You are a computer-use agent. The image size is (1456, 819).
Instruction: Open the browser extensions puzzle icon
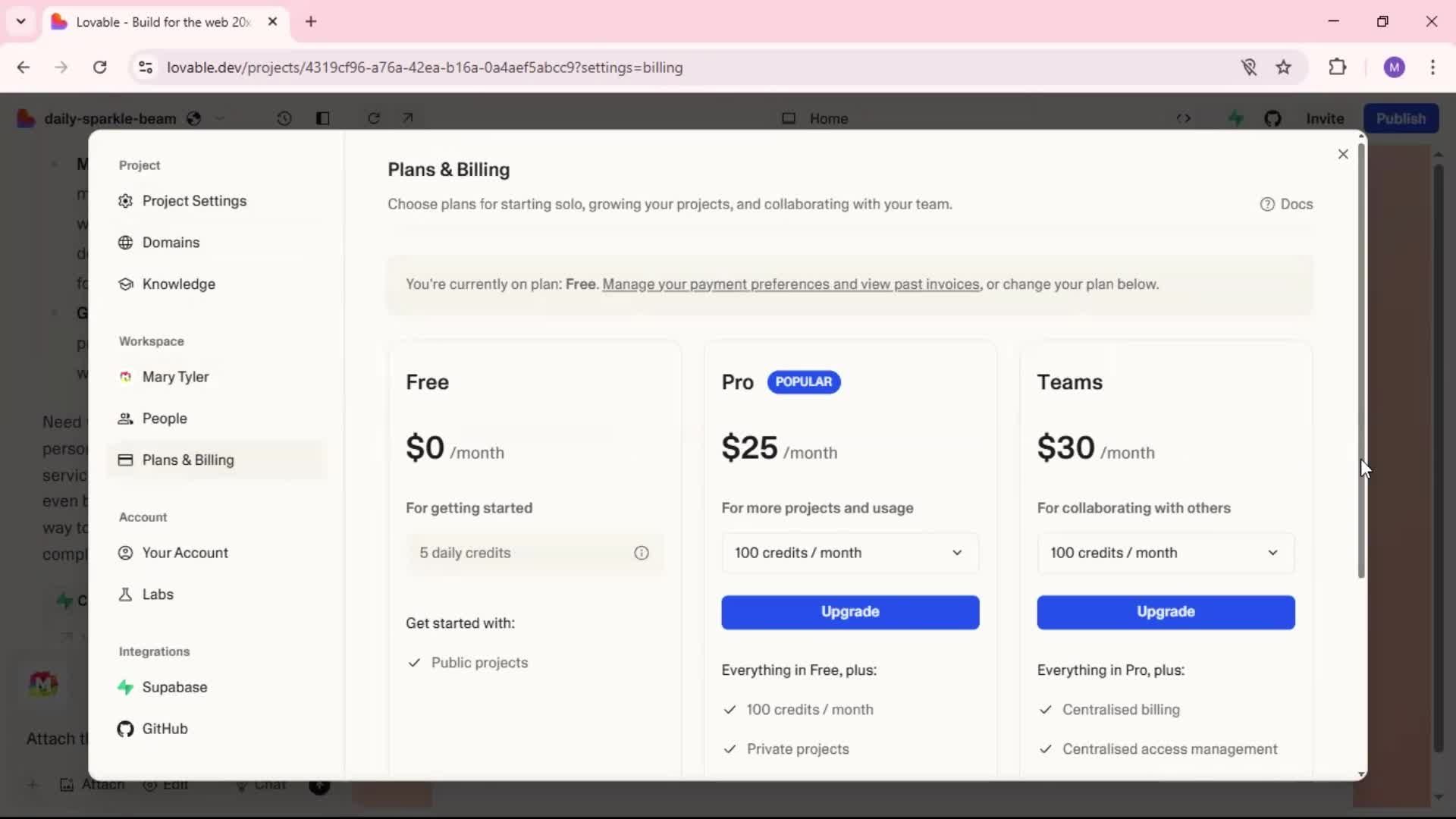pos(1338,67)
